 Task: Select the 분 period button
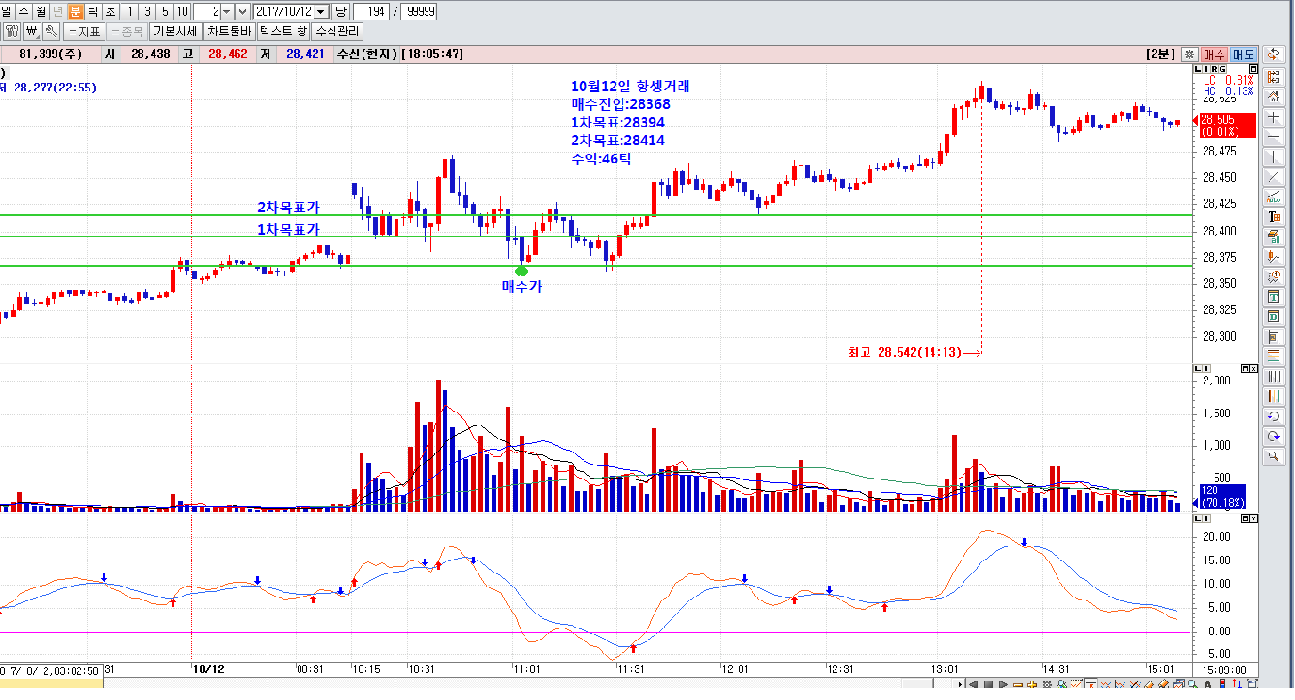(x=76, y=11)
